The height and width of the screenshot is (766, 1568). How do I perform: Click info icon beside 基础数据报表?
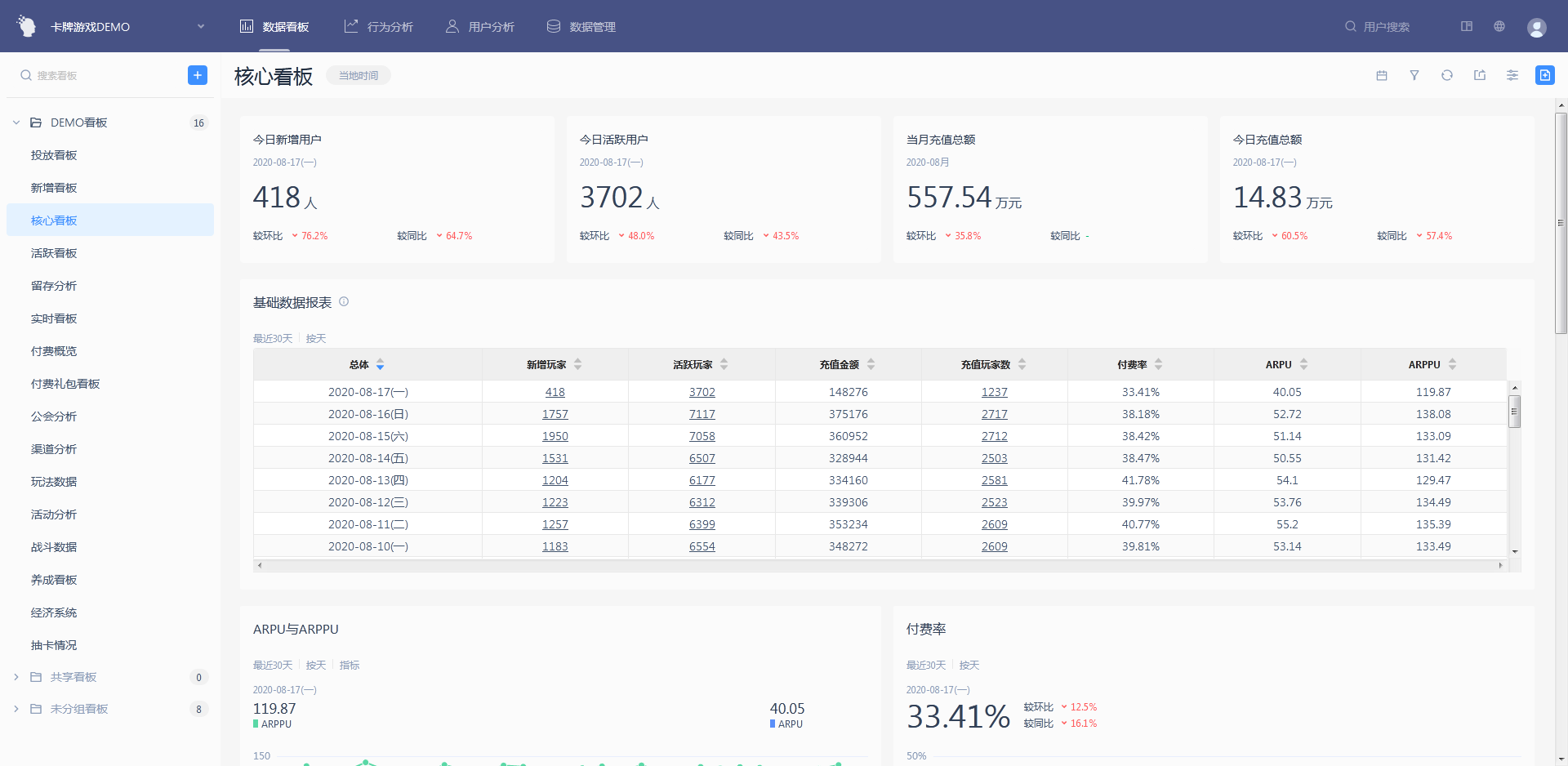(x=344, y=302)
